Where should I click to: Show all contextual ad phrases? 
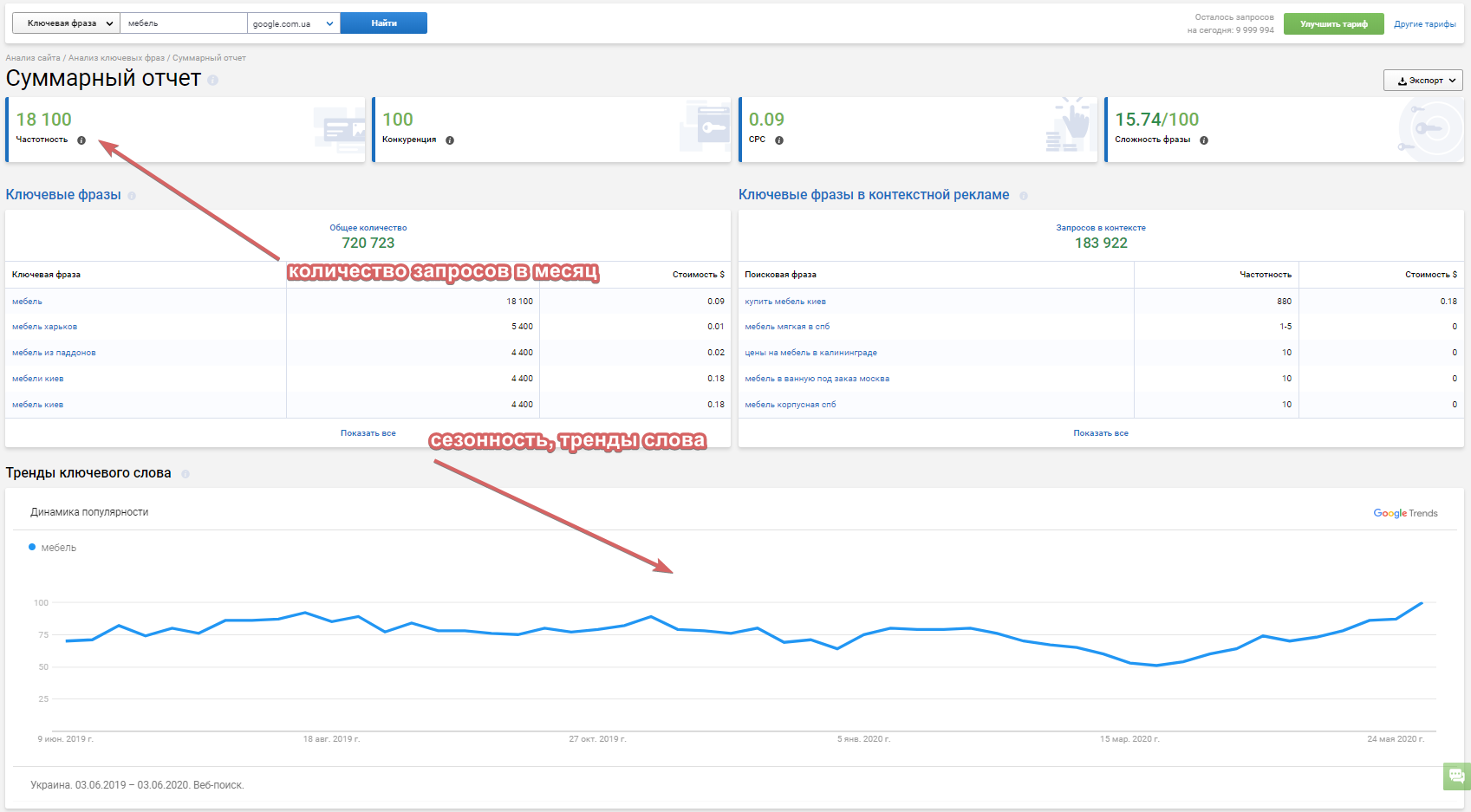tap(1100, 433)
